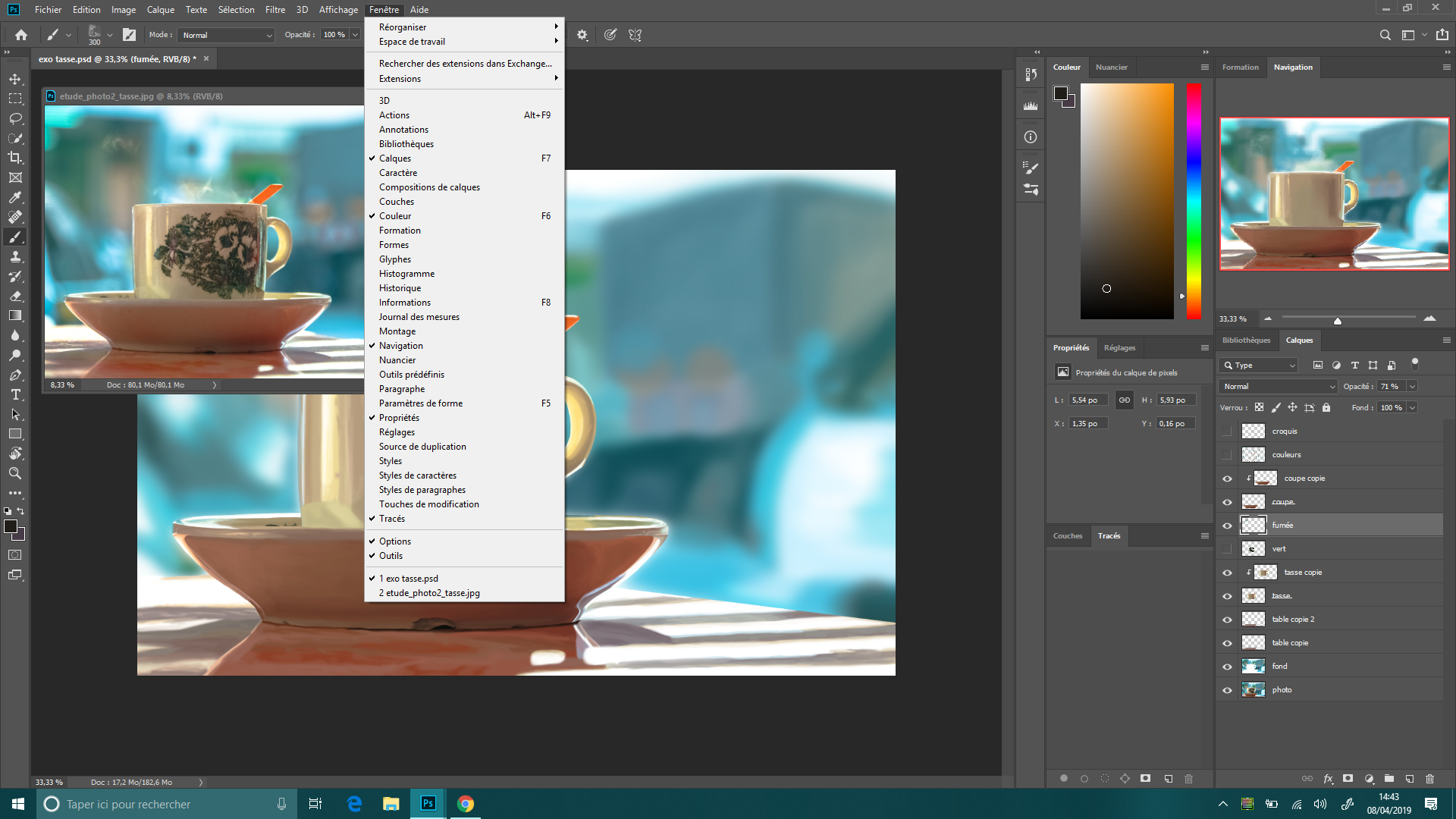1456x819 pixels.
Task: Show the croquis layer
Action: click(1227, 431)
